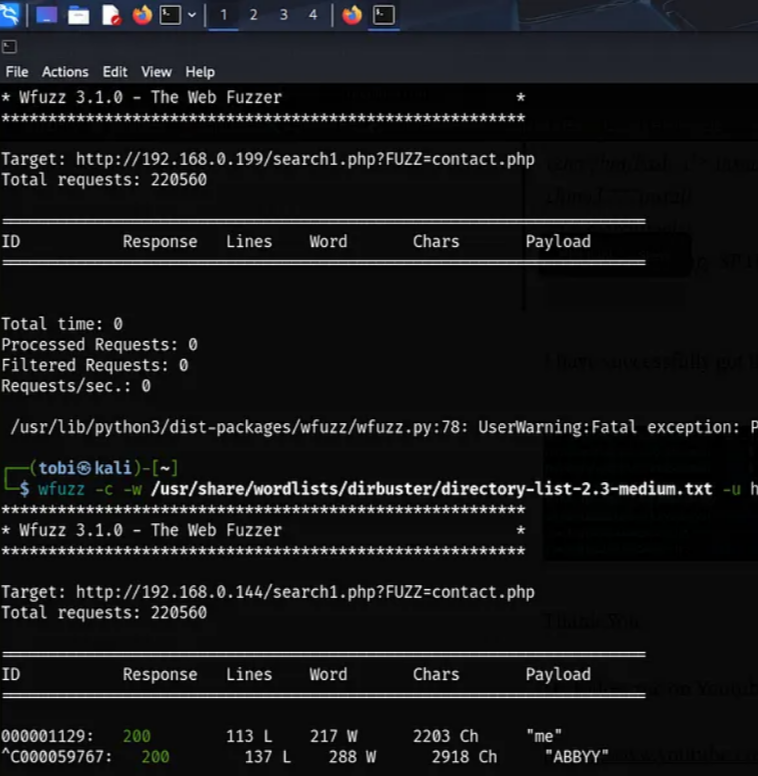Viewport: 758px width, 776px height.
Task: Click the tobi㉿kali prompt text
Action: pyautogui.click(x=85, y=468)
